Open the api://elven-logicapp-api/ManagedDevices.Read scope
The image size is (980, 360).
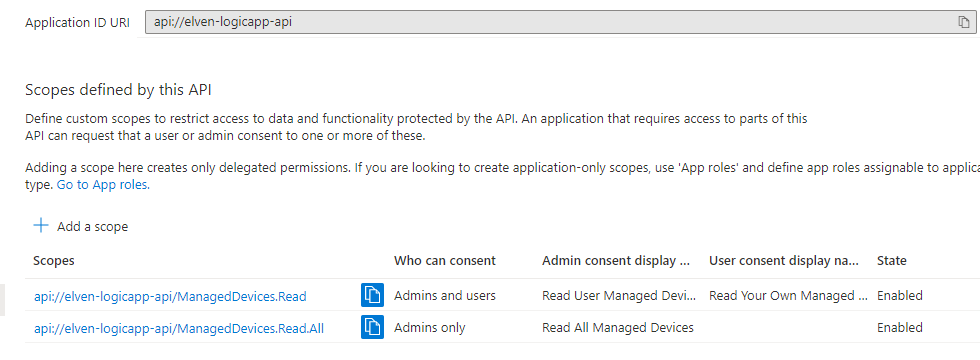(x=170, y=296)
